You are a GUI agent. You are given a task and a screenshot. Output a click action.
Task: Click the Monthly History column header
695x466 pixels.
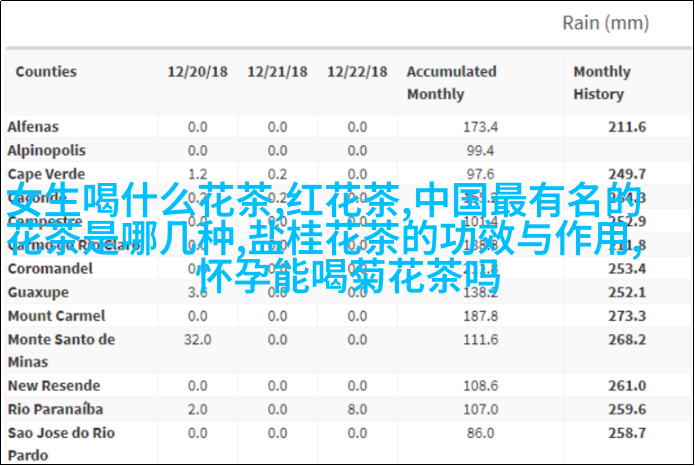tap(601, 83)
